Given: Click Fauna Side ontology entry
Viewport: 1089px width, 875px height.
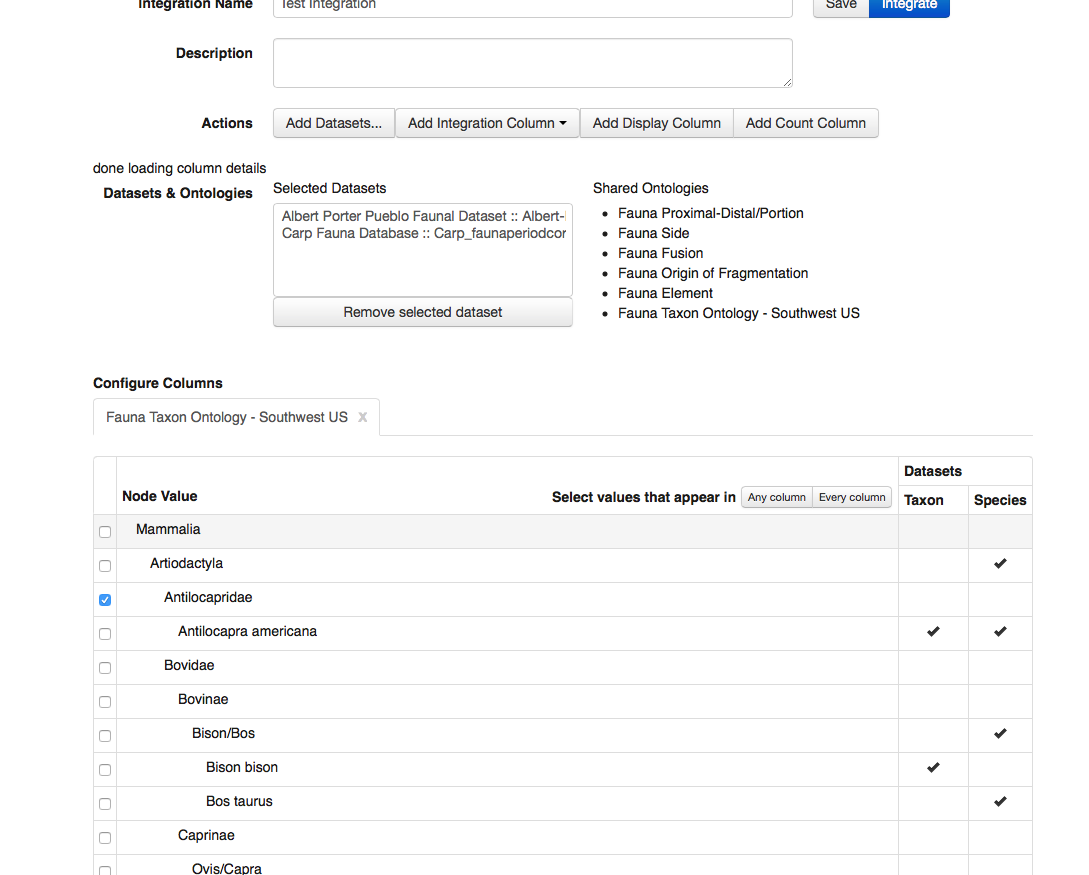Looking at the screenshot, I should pos(654,233).
